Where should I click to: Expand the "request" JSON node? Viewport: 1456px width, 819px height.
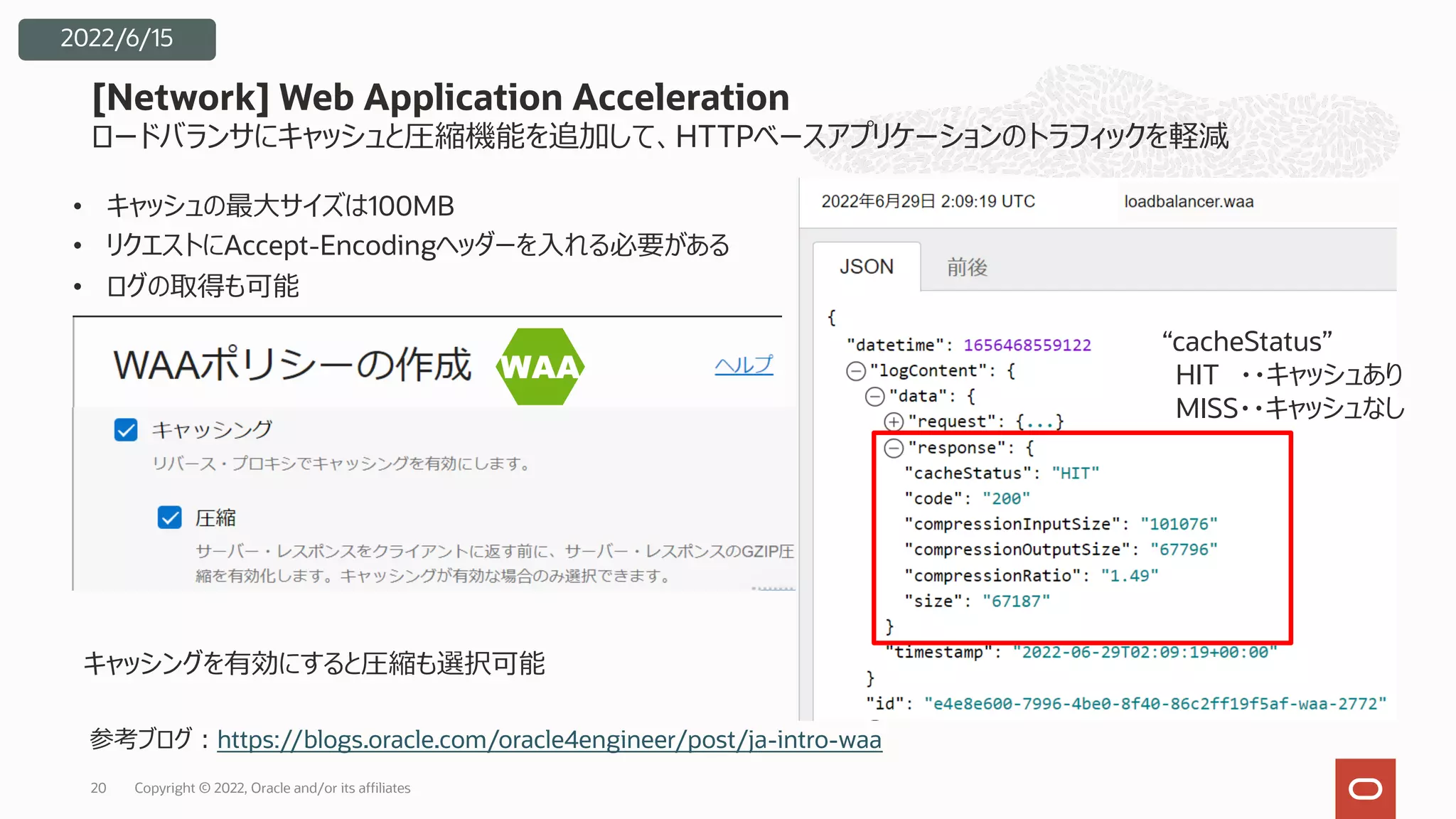coord(894,422)
